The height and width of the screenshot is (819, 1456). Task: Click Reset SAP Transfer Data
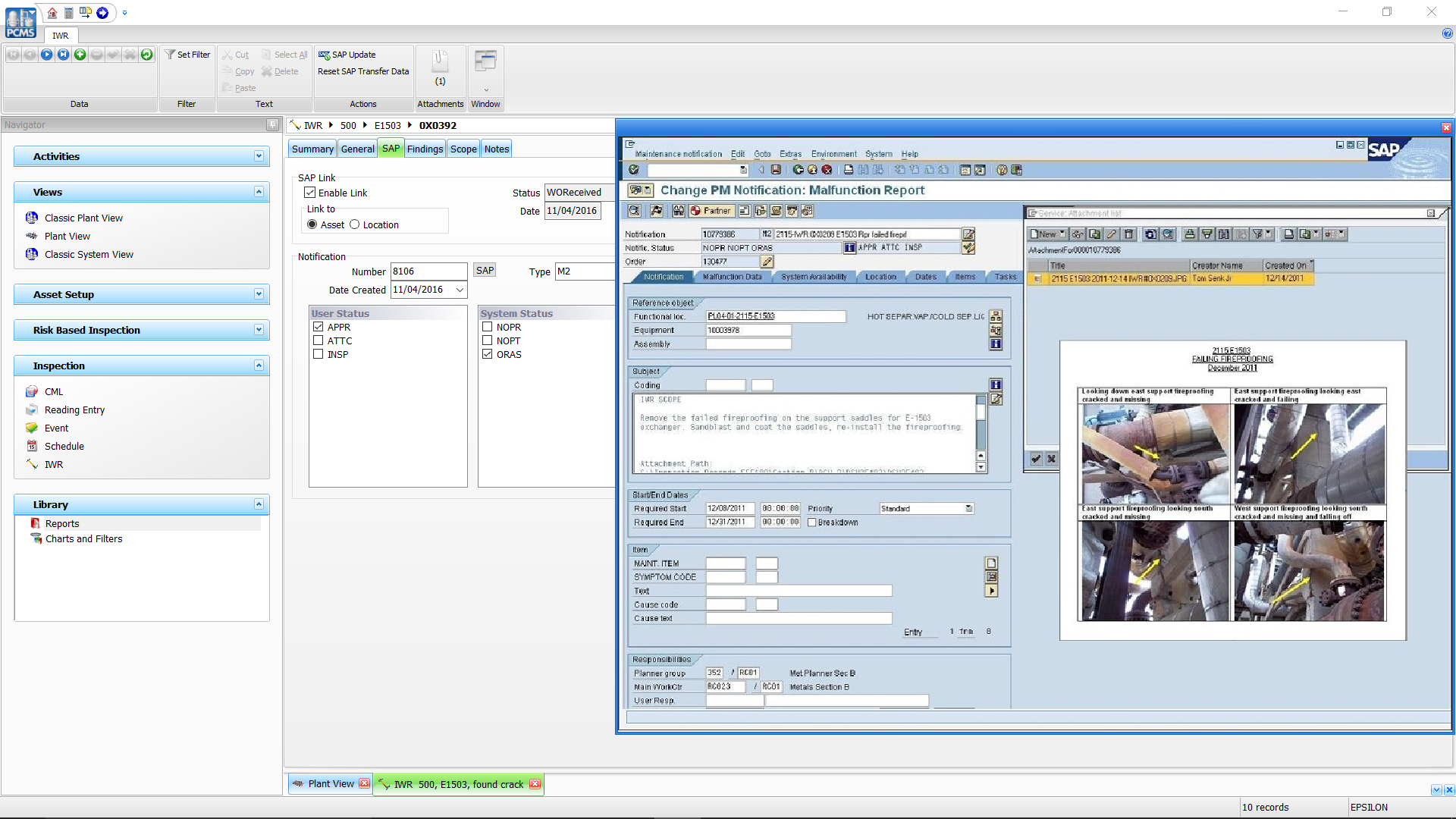tap(363, 71)
